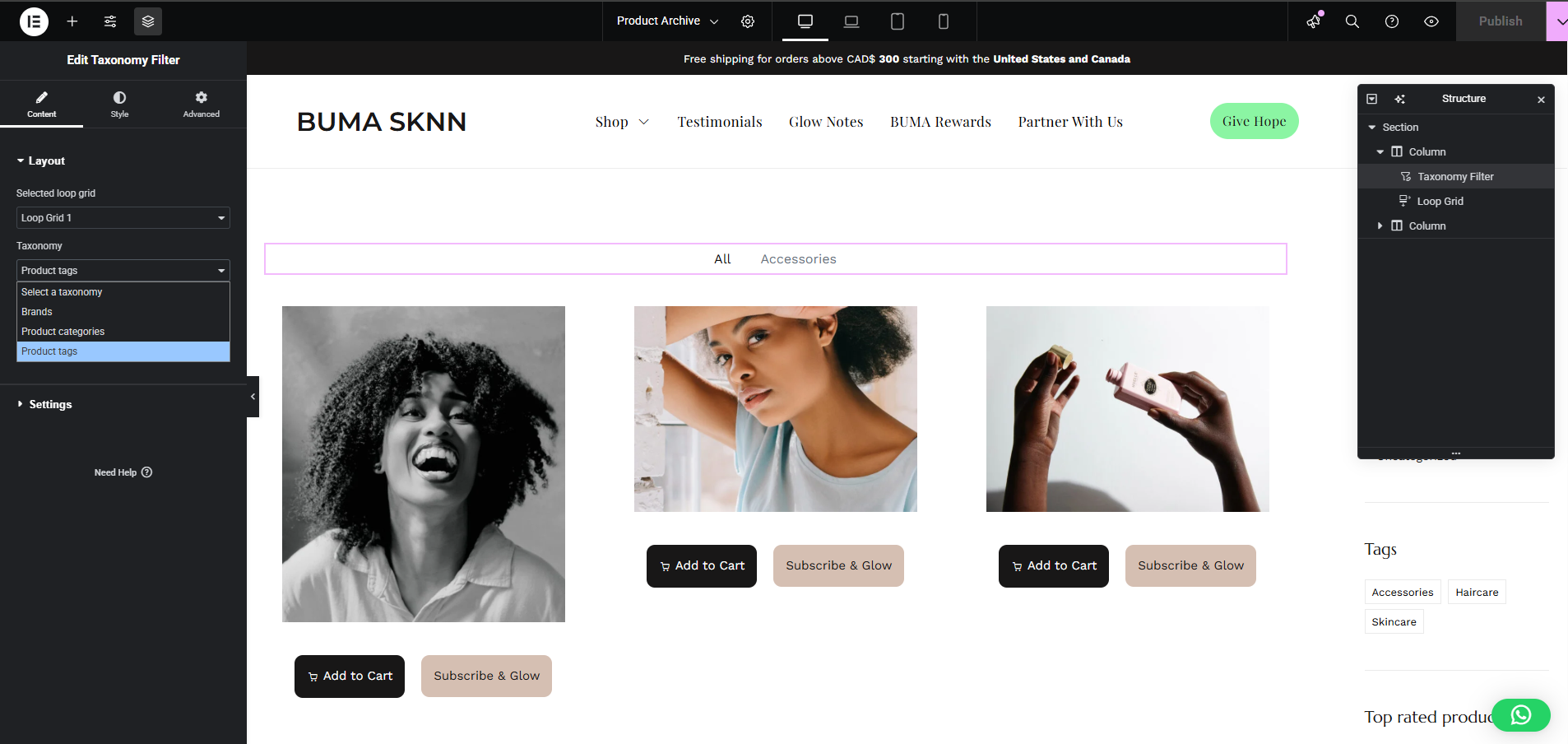This screenshot has height=744, width=1568.
Task: Open Finder search icon
Action: (1352, 21)
